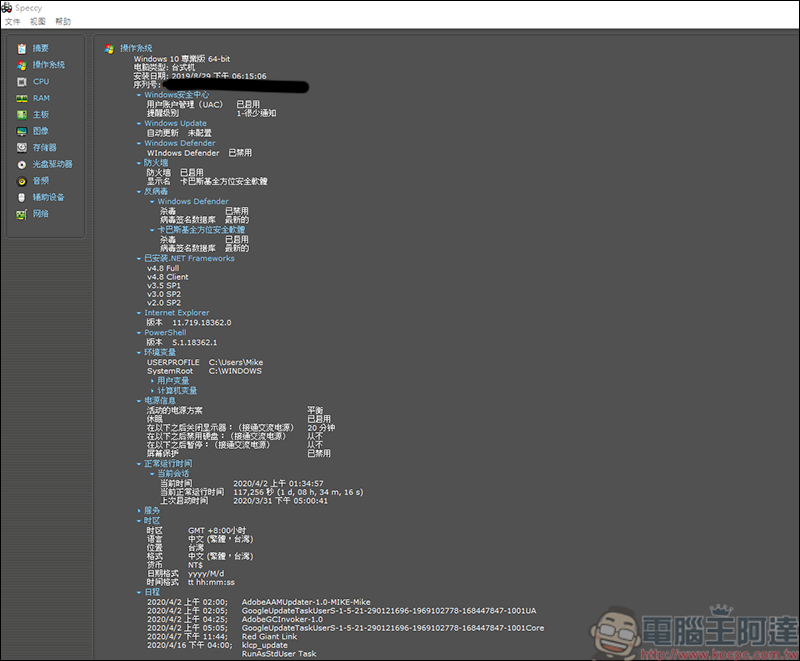Select the 'C:\Users\Mike' USERPROFILE value
The height and width of the screenshot is (661, 800).
point(236,362)
